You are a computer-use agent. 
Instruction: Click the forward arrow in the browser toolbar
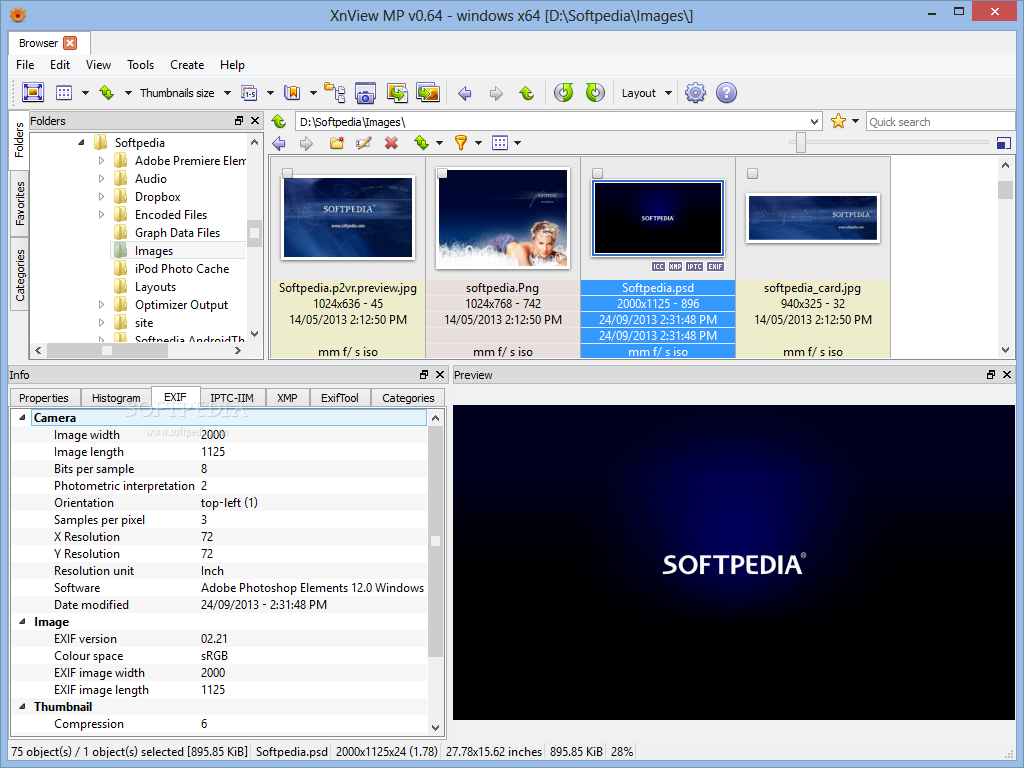306,143
